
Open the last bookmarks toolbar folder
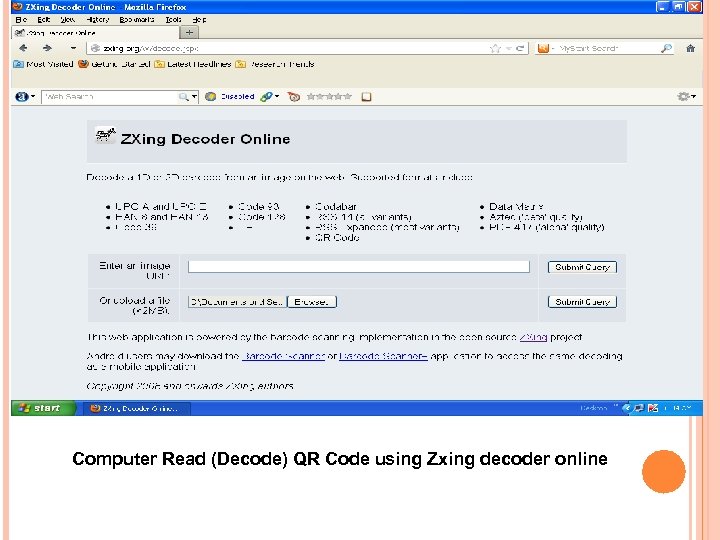point(275,64)
